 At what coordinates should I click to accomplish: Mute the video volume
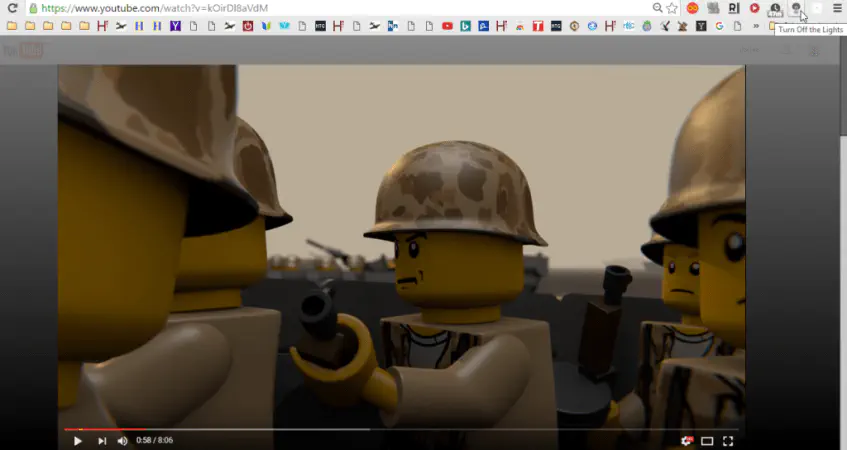click(x=122, y=441)
